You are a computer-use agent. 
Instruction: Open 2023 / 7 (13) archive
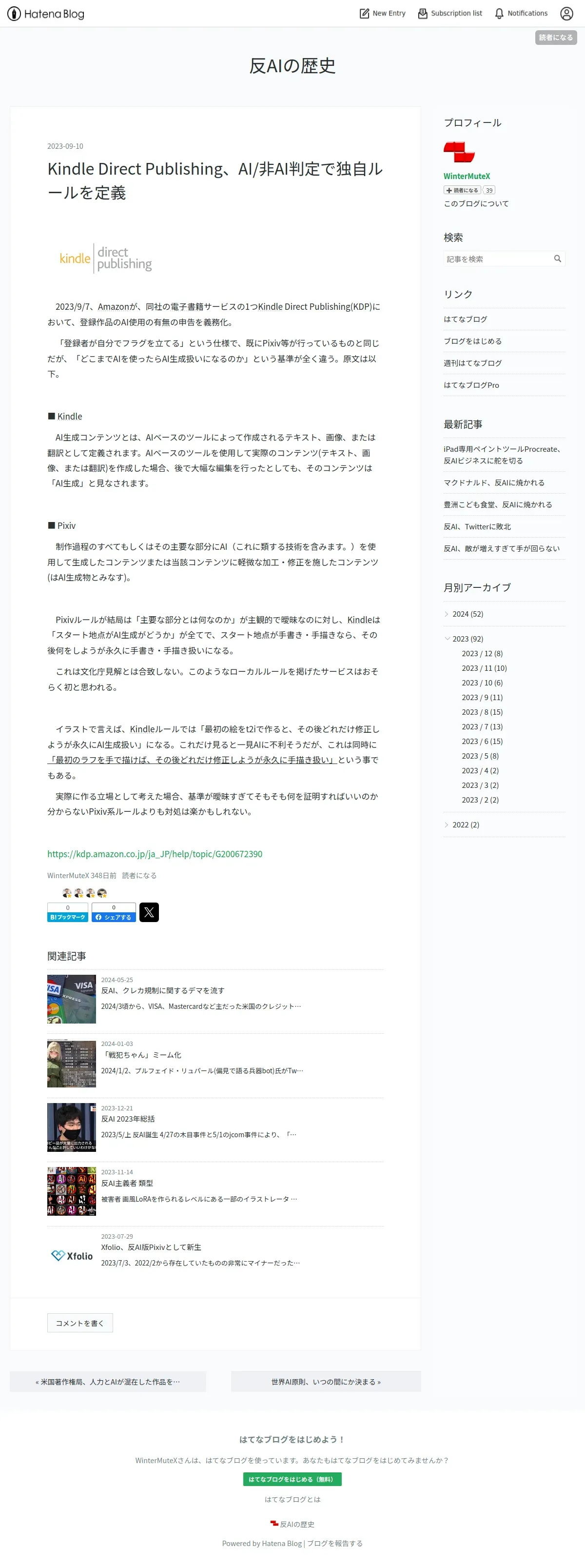pyautogui.click(x=482, y=727)
